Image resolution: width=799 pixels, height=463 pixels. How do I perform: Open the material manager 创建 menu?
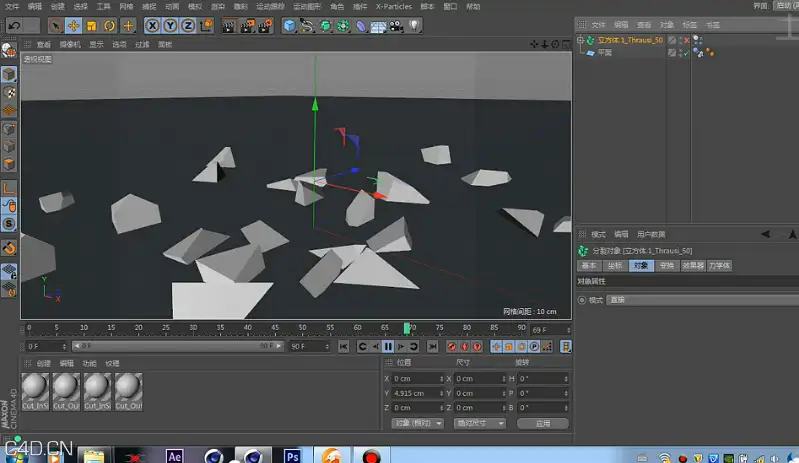(x=44, y=363)
